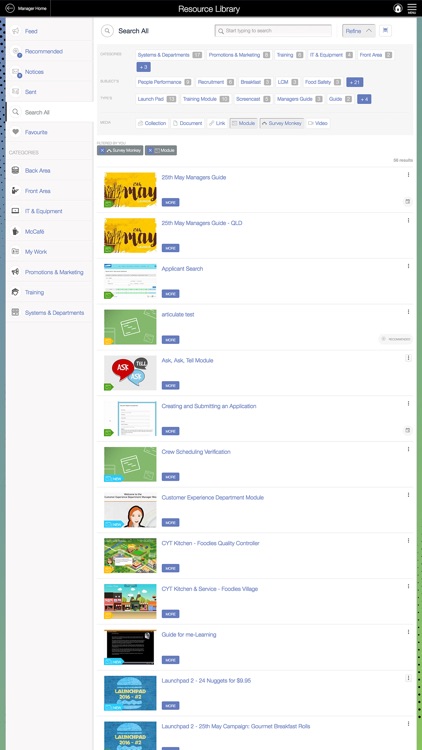Click the Front Area category icon
The height and width of the screenshot is (750, 422).
15,191
